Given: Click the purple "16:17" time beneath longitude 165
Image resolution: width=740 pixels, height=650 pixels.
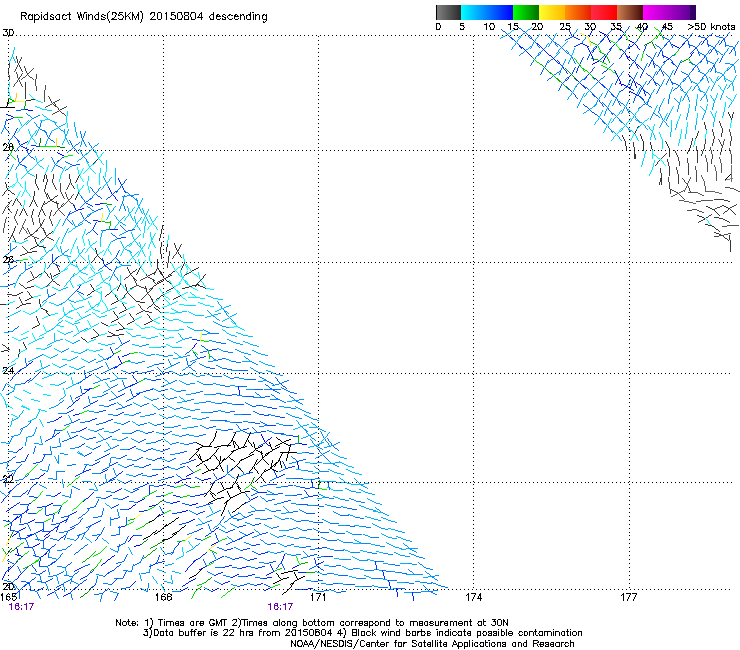Looking at the screenshot, I should coord(21,607).
